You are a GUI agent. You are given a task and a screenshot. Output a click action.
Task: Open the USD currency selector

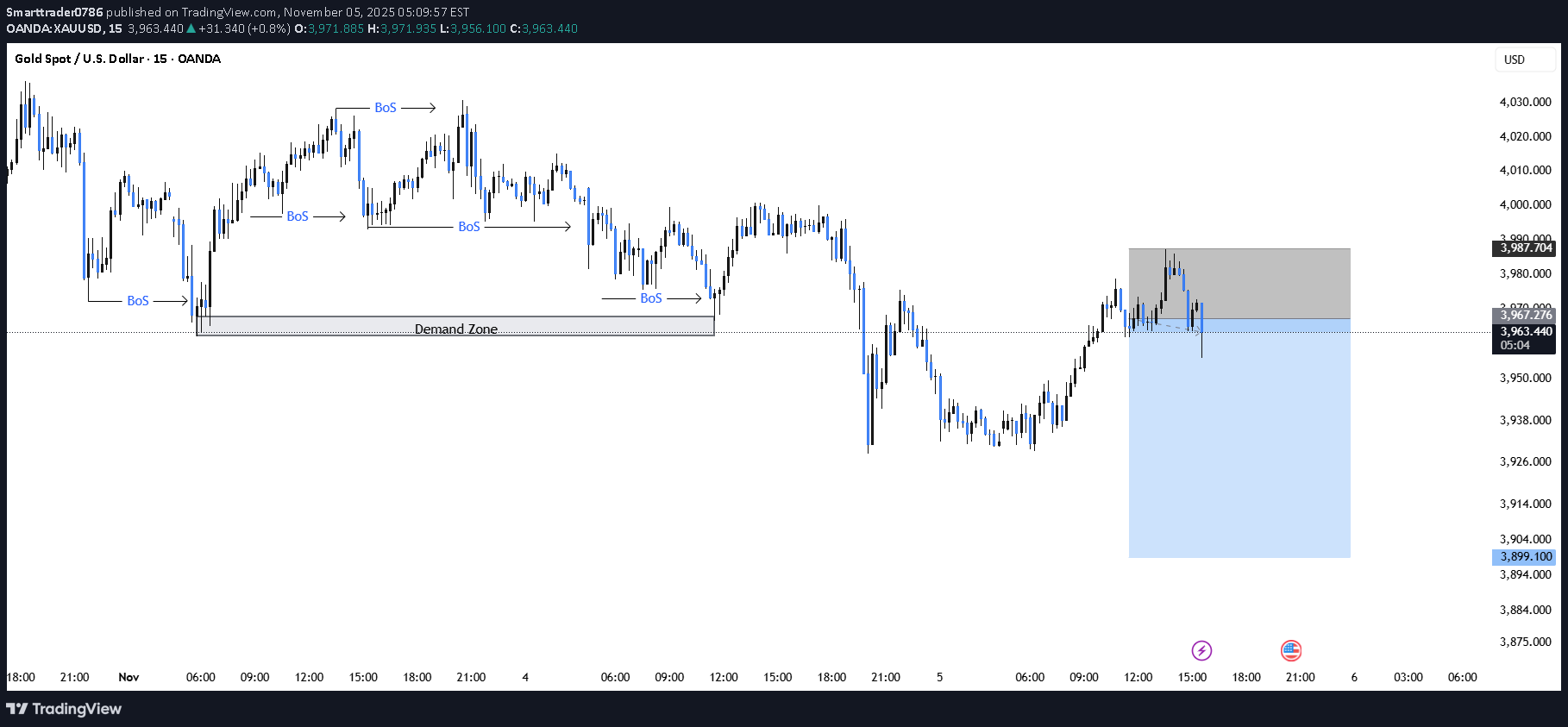point(1524,60)
